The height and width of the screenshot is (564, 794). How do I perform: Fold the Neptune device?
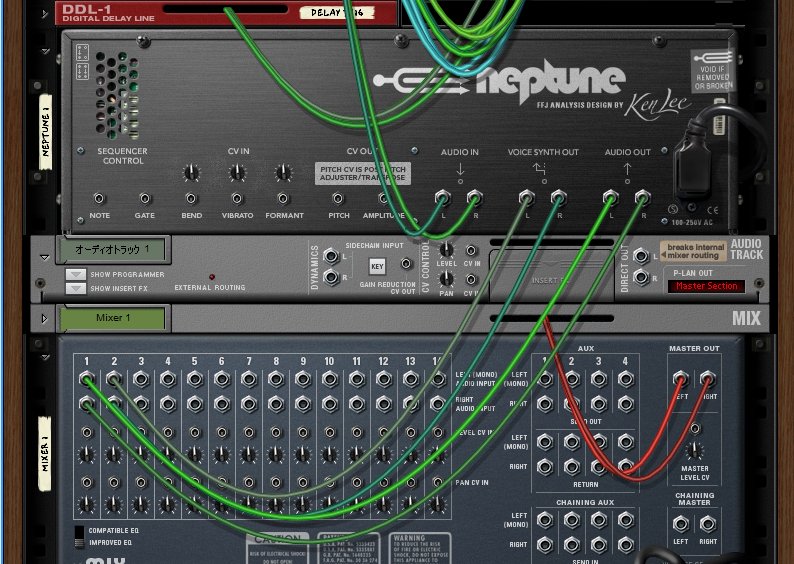45,51
